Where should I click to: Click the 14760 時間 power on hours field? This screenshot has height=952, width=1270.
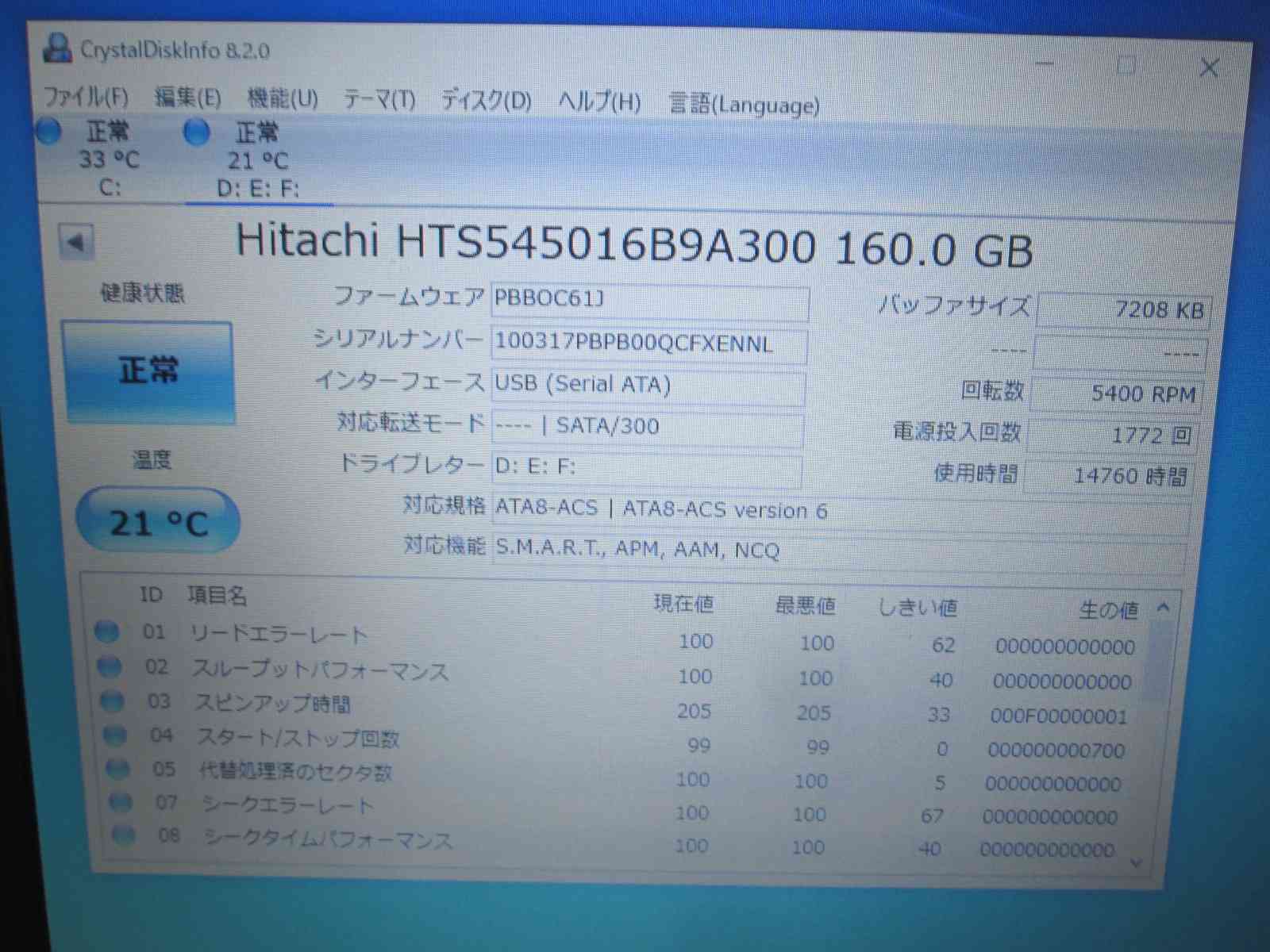1107,476
